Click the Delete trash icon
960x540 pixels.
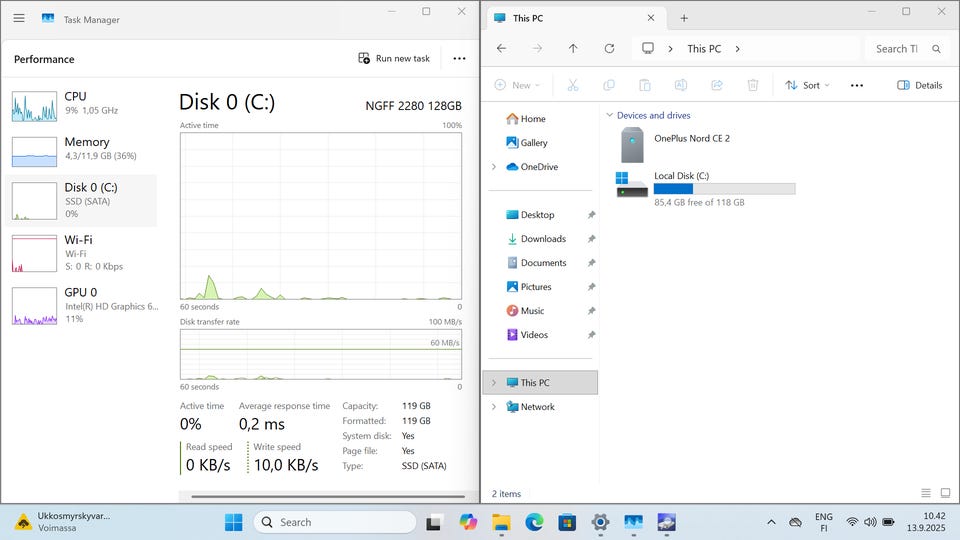753,85
